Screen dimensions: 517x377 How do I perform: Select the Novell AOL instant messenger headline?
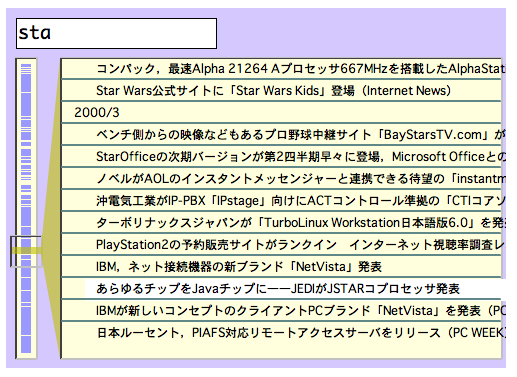(x=282, y=178)
